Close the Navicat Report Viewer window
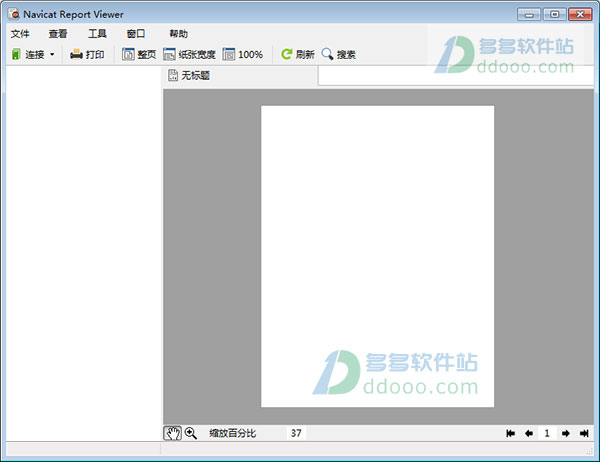600x462 pixels. pyautogui.click(x=580, y=15)
